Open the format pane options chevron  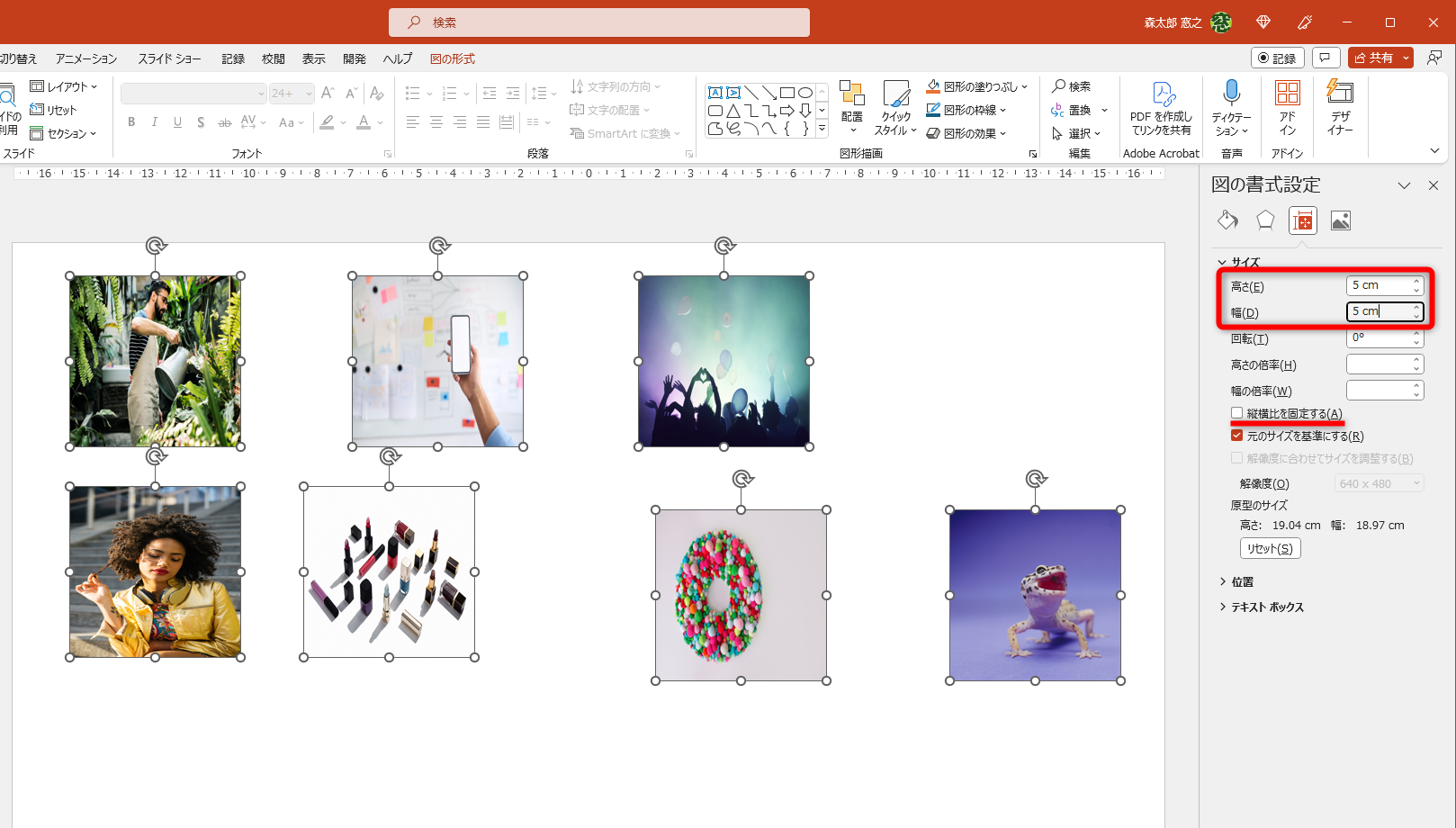[x=1404, y=185]
